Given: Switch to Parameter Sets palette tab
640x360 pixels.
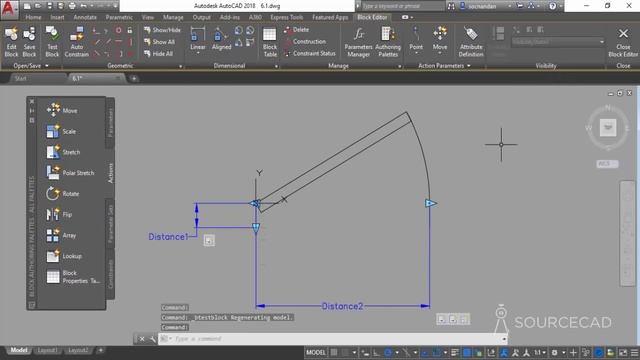Looking at the screenshot, I should pyautogui.click(x=110, y=224).
